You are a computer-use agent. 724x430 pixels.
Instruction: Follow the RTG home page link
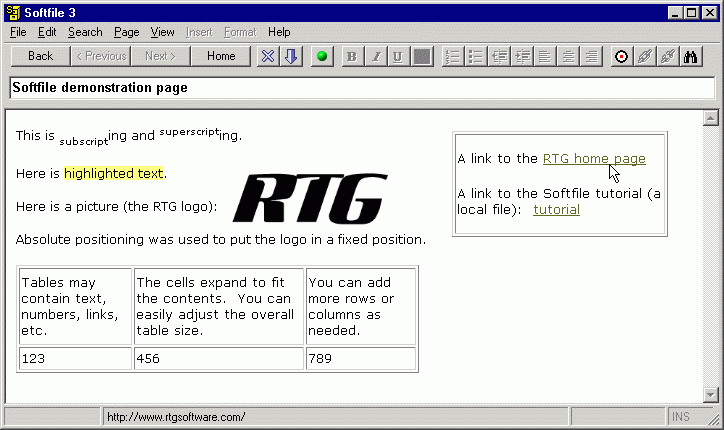594,158
